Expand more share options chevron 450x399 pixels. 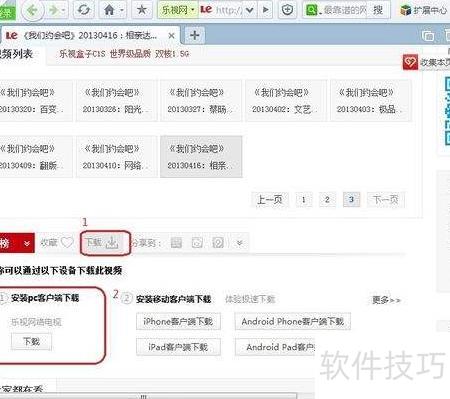pos(239,243)
